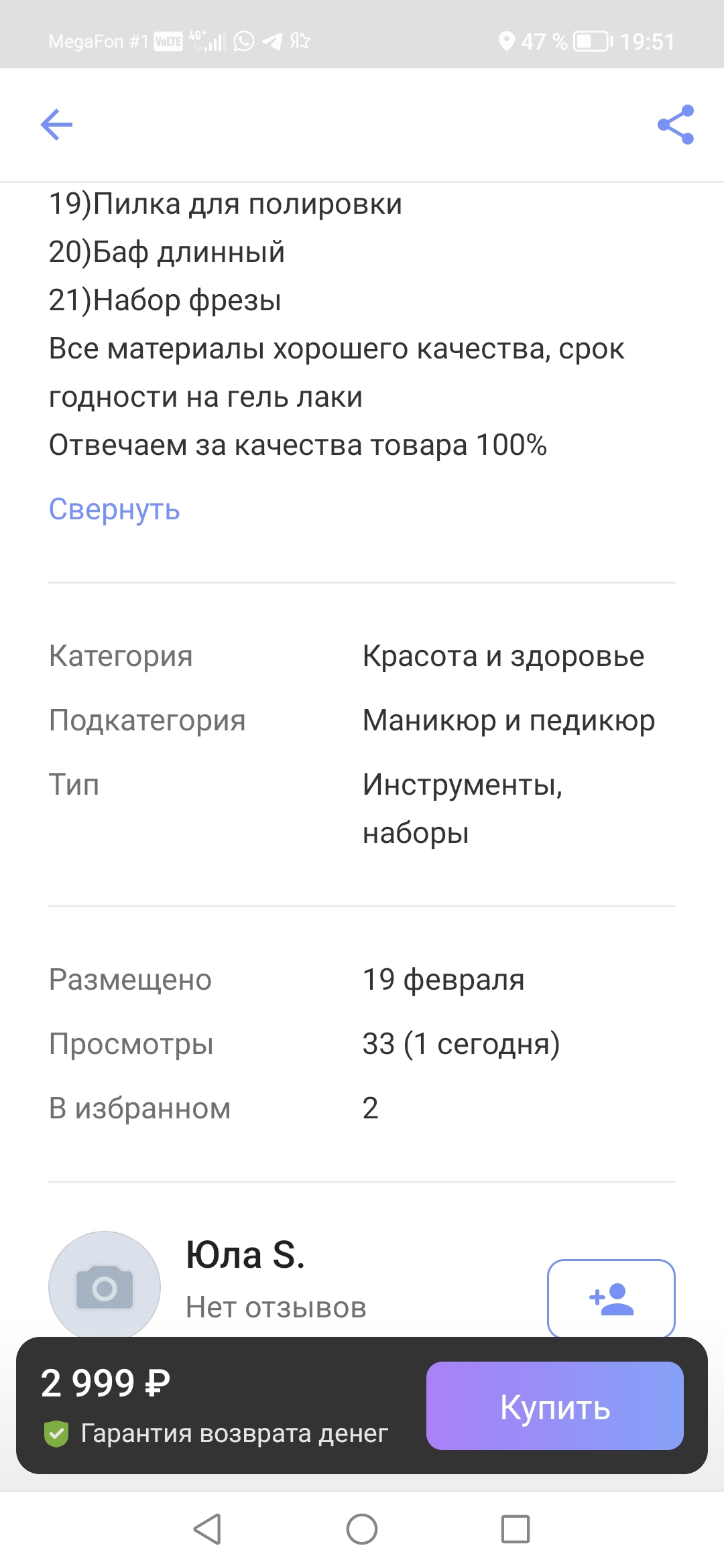724x1568 pixels.
Task: Tap Гарантия возврата денег text
Action: 235,1433
